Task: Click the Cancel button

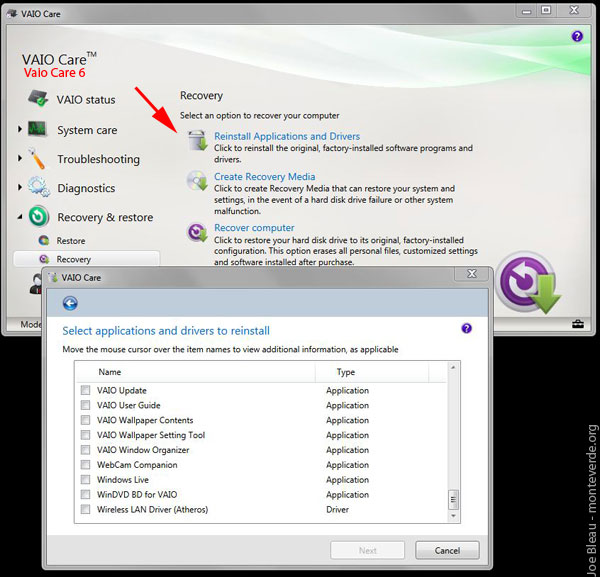Action: (x=447, y=550)
